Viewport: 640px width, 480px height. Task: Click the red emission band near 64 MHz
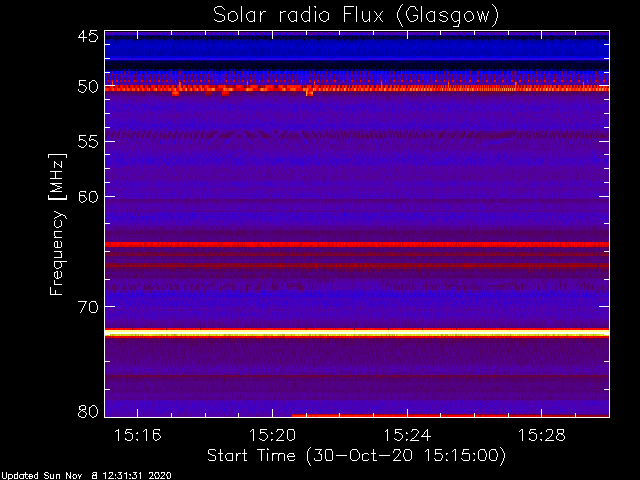(x=357, y=244)
